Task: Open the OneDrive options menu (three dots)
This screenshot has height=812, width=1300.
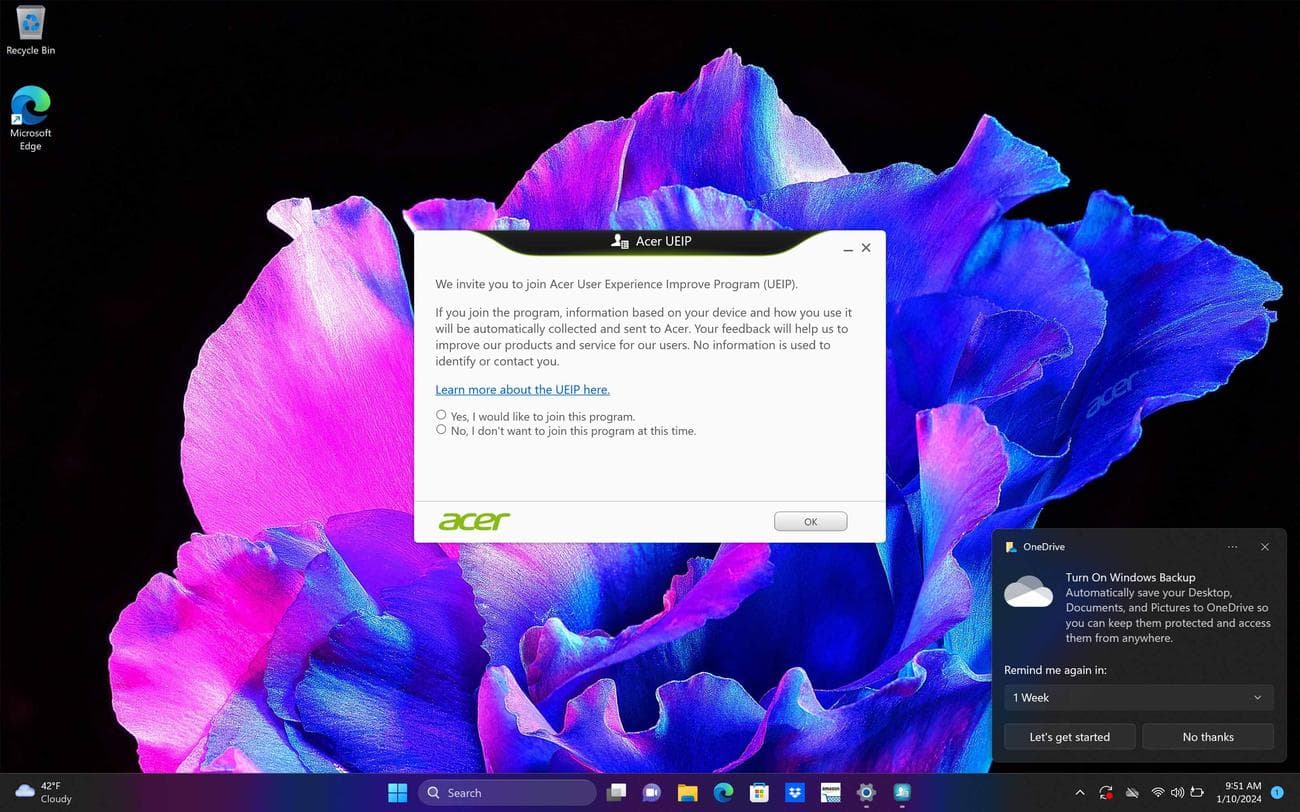Action: (x=1232, y=547)
